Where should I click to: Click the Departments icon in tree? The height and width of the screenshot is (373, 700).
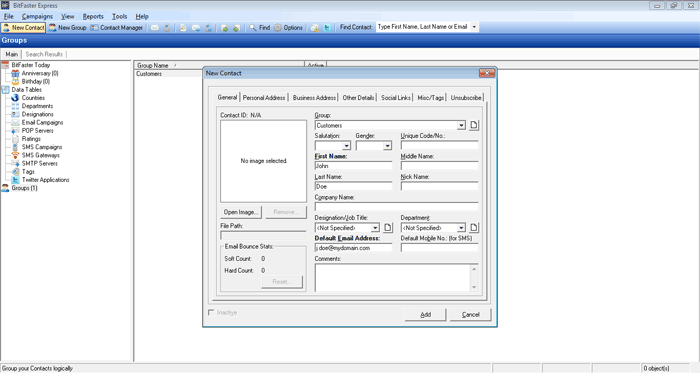click(15, 106)
